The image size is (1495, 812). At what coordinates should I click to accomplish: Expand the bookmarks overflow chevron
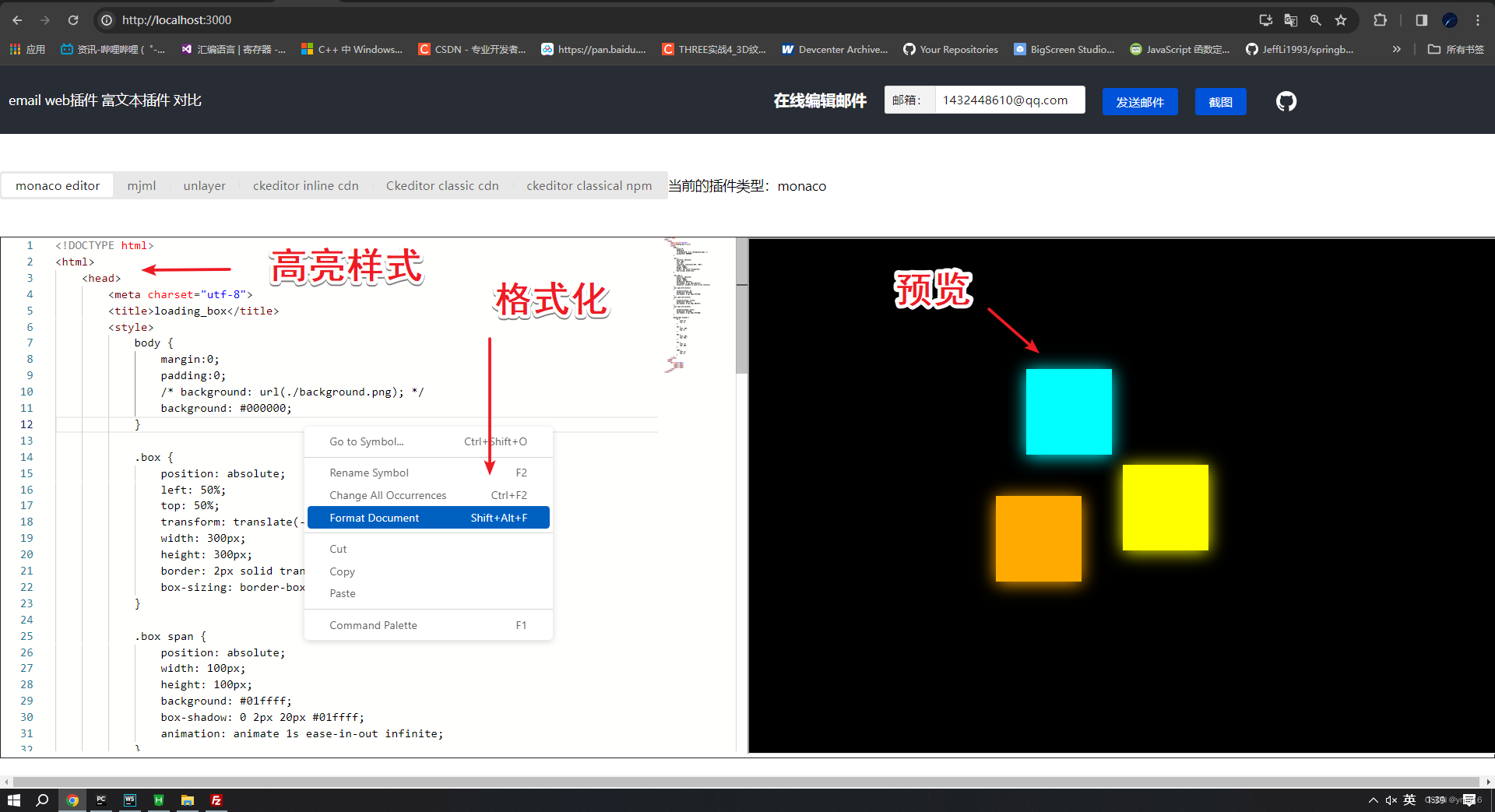pyautogui.click(x=1396, y=49)
